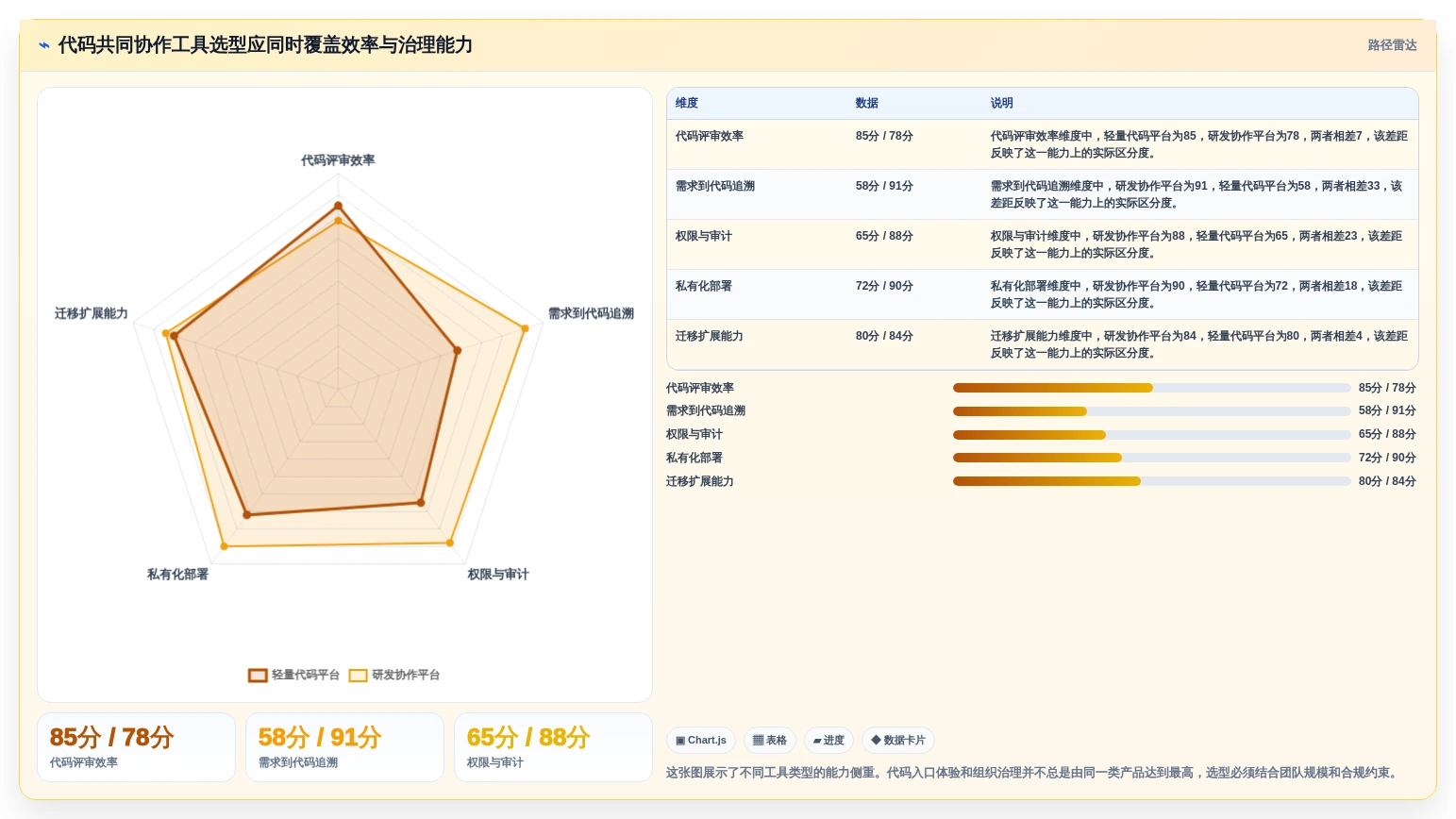Open the 65分 / 88分 data card
1456x819 pixels.
point(553,747)
